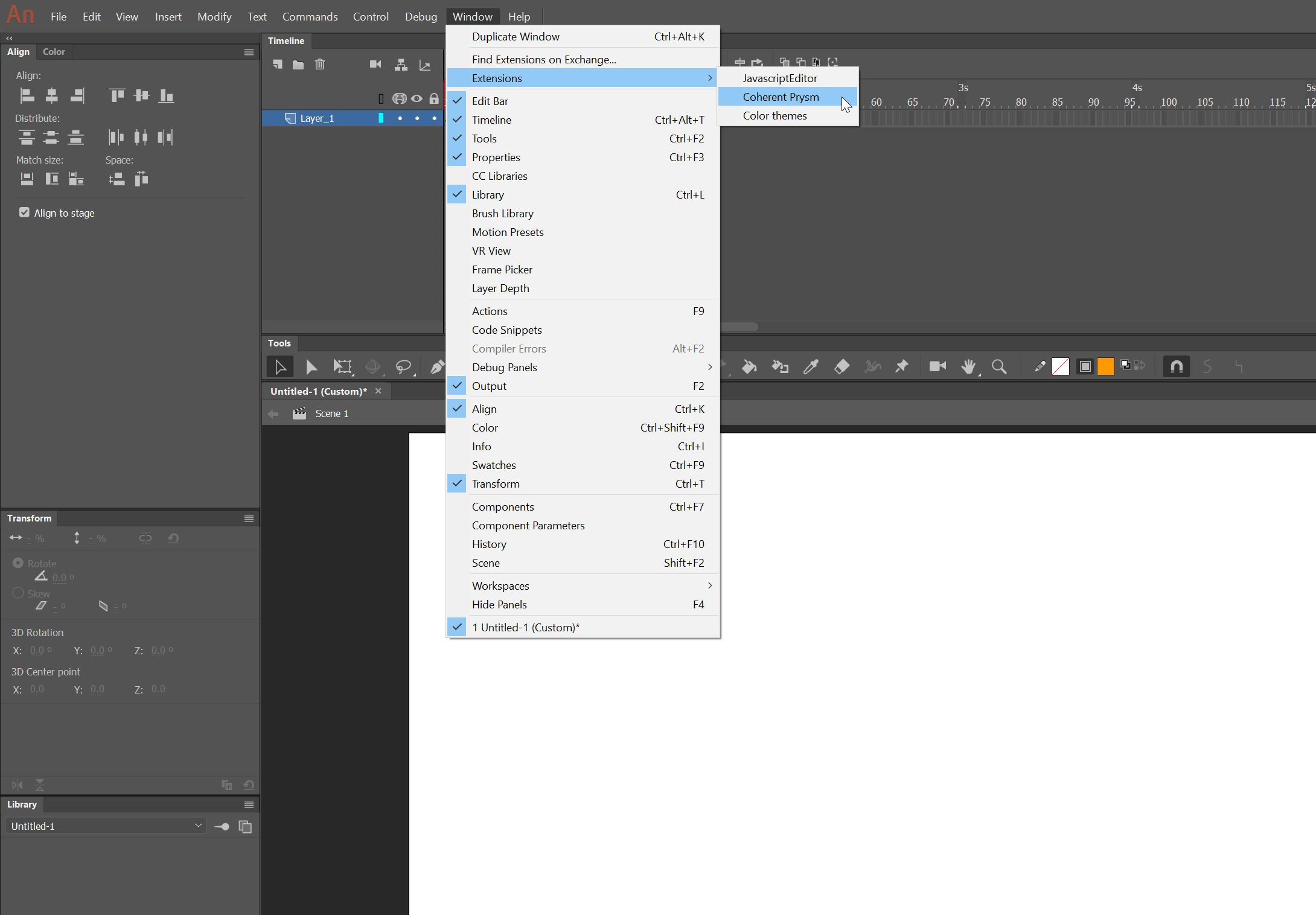Select the Hand tool
1316x915 pixels.
pyautogui.click(x=968, y=366)
